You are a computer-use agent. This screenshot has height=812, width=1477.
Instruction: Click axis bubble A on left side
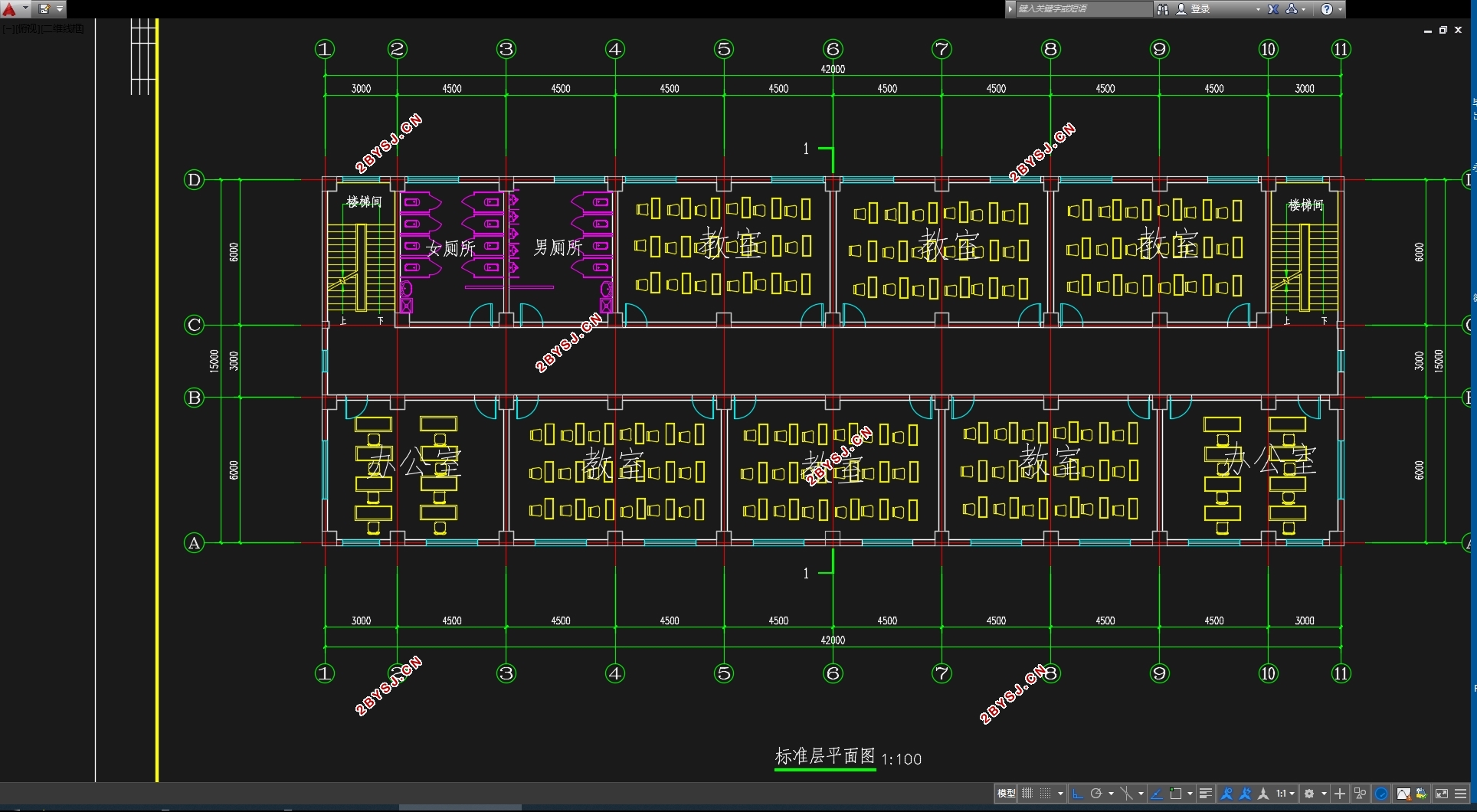coord(195,543)
